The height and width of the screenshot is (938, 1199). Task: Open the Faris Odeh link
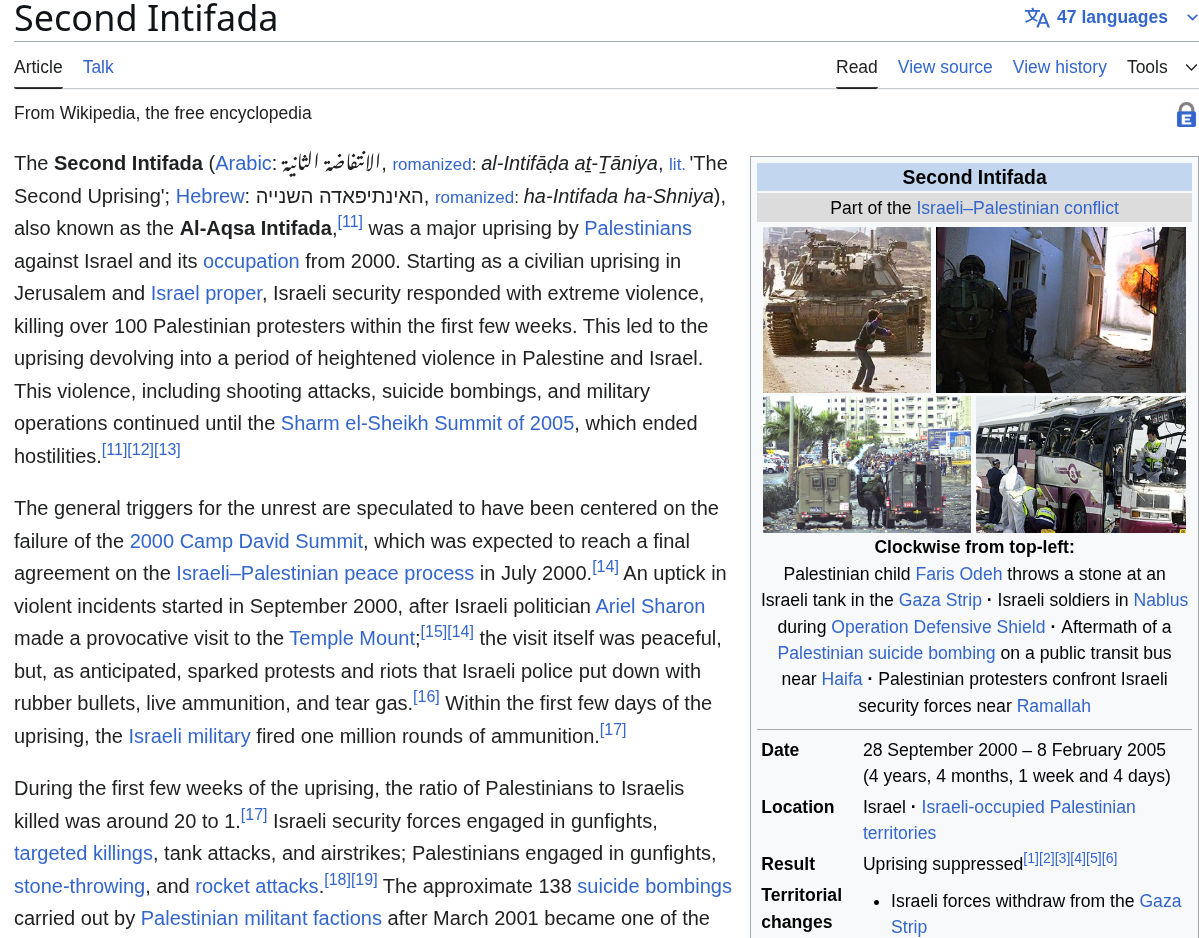tap(958, 574)
